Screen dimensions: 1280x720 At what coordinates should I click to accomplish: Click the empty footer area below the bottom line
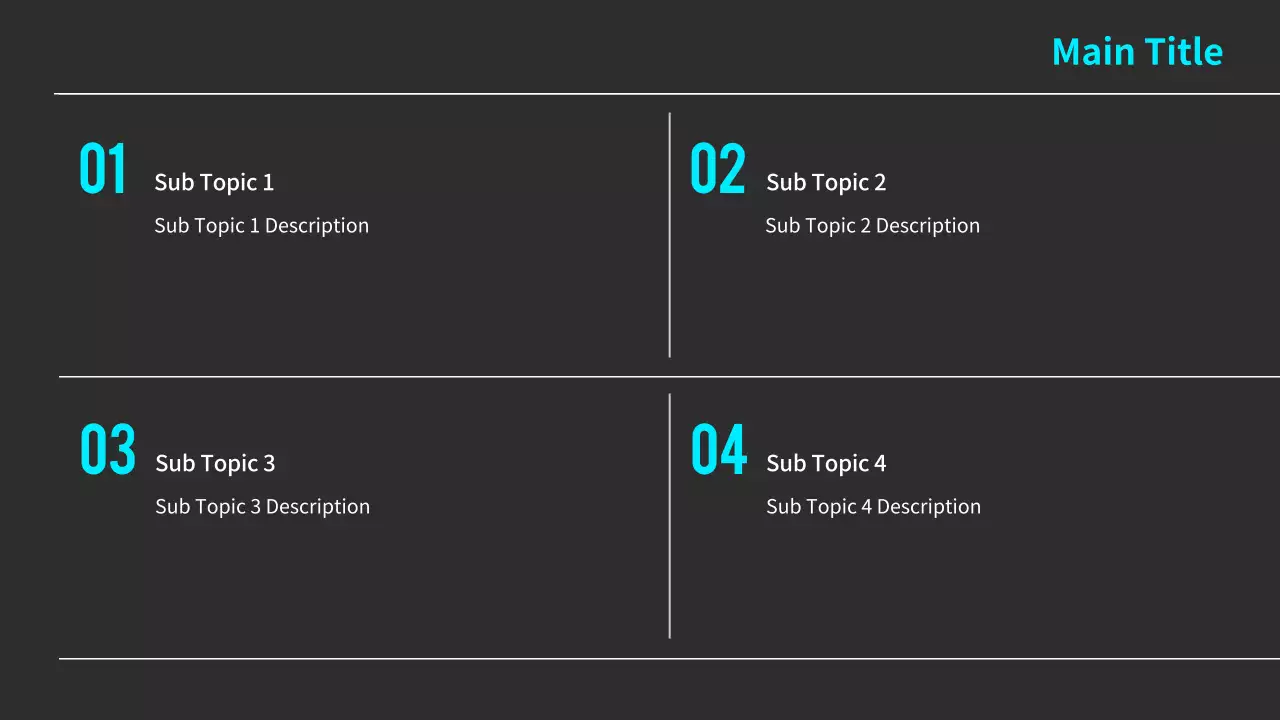640,692
